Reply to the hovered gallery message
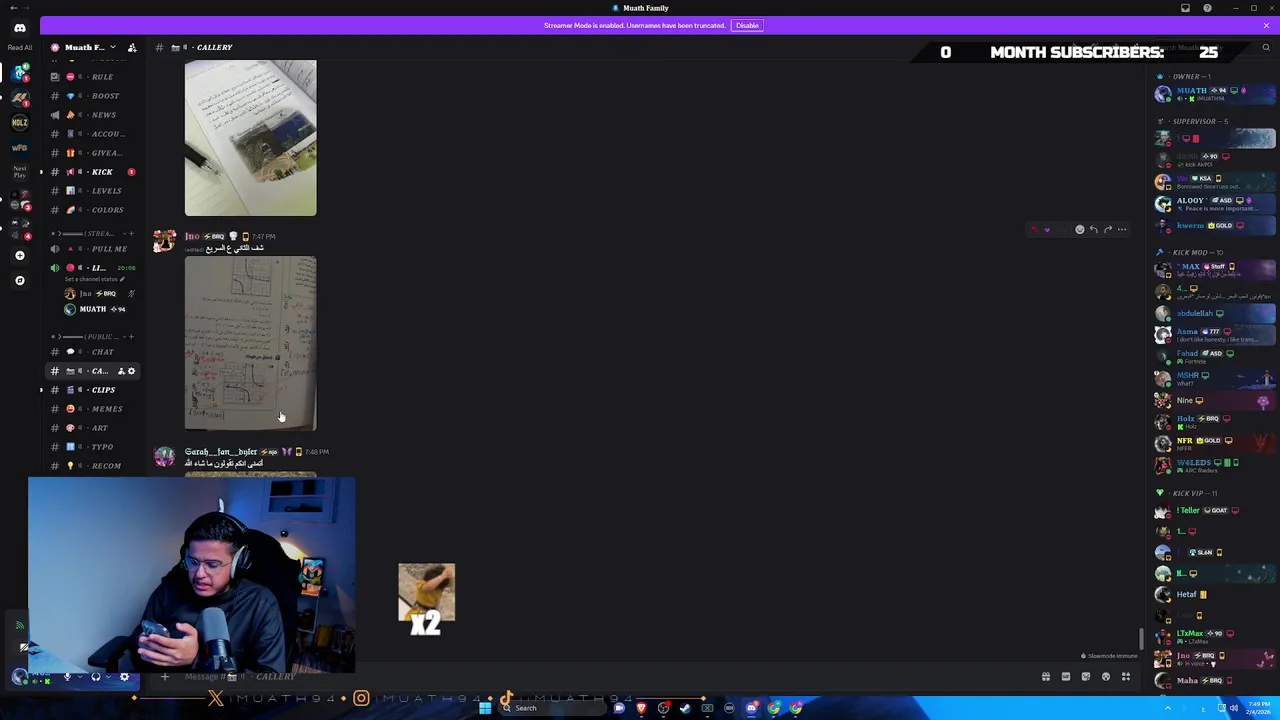The height and width of the screenshot is (720, 1280). click(x=1093, y=229)
